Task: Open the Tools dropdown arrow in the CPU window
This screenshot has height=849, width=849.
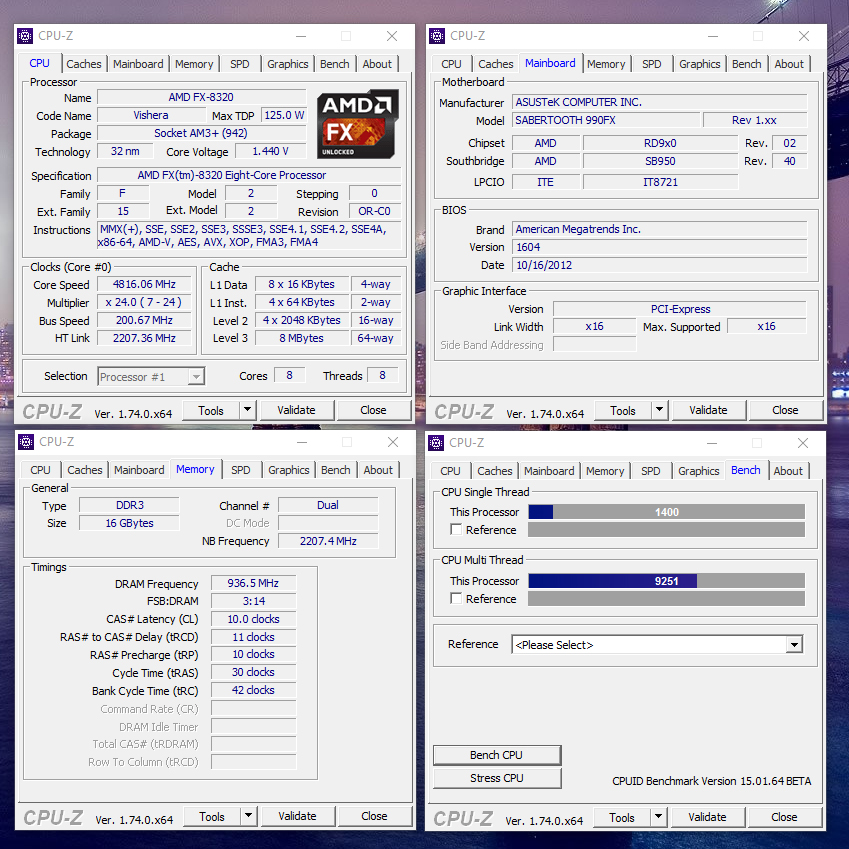Action: click(247, 410)
